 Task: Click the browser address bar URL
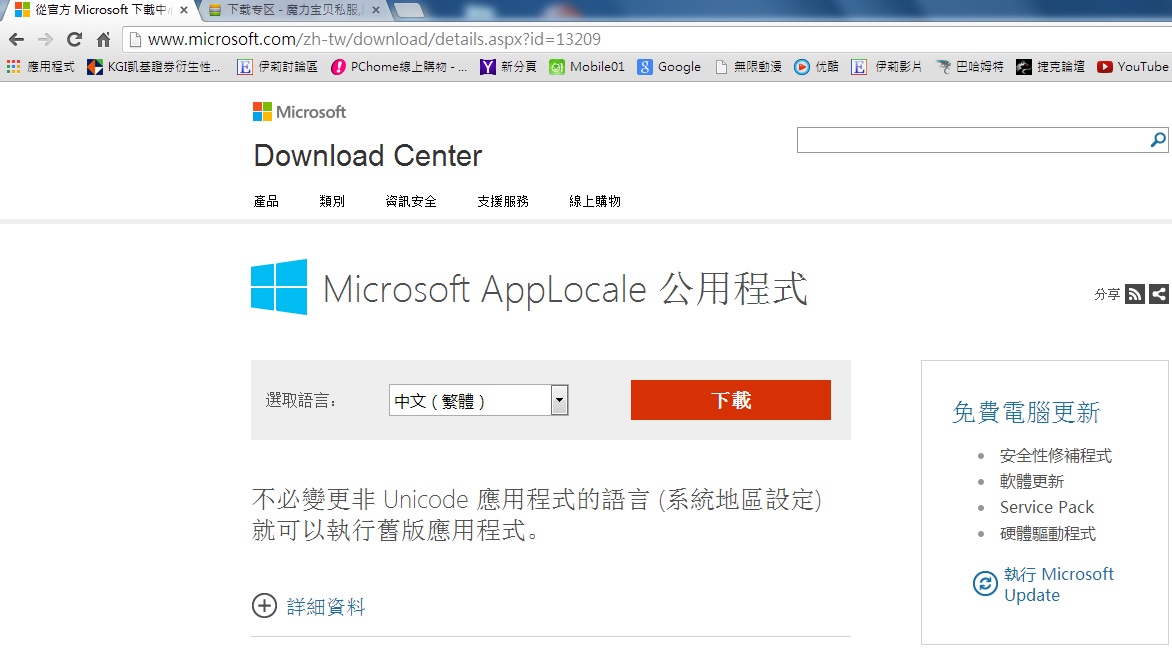click(x=374, y=39)
